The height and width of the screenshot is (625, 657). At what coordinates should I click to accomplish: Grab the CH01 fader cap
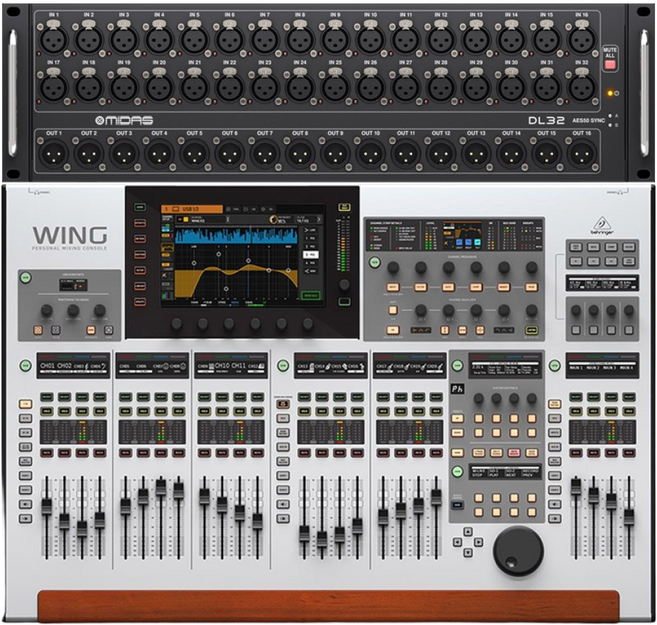click(x=47, y=506)
